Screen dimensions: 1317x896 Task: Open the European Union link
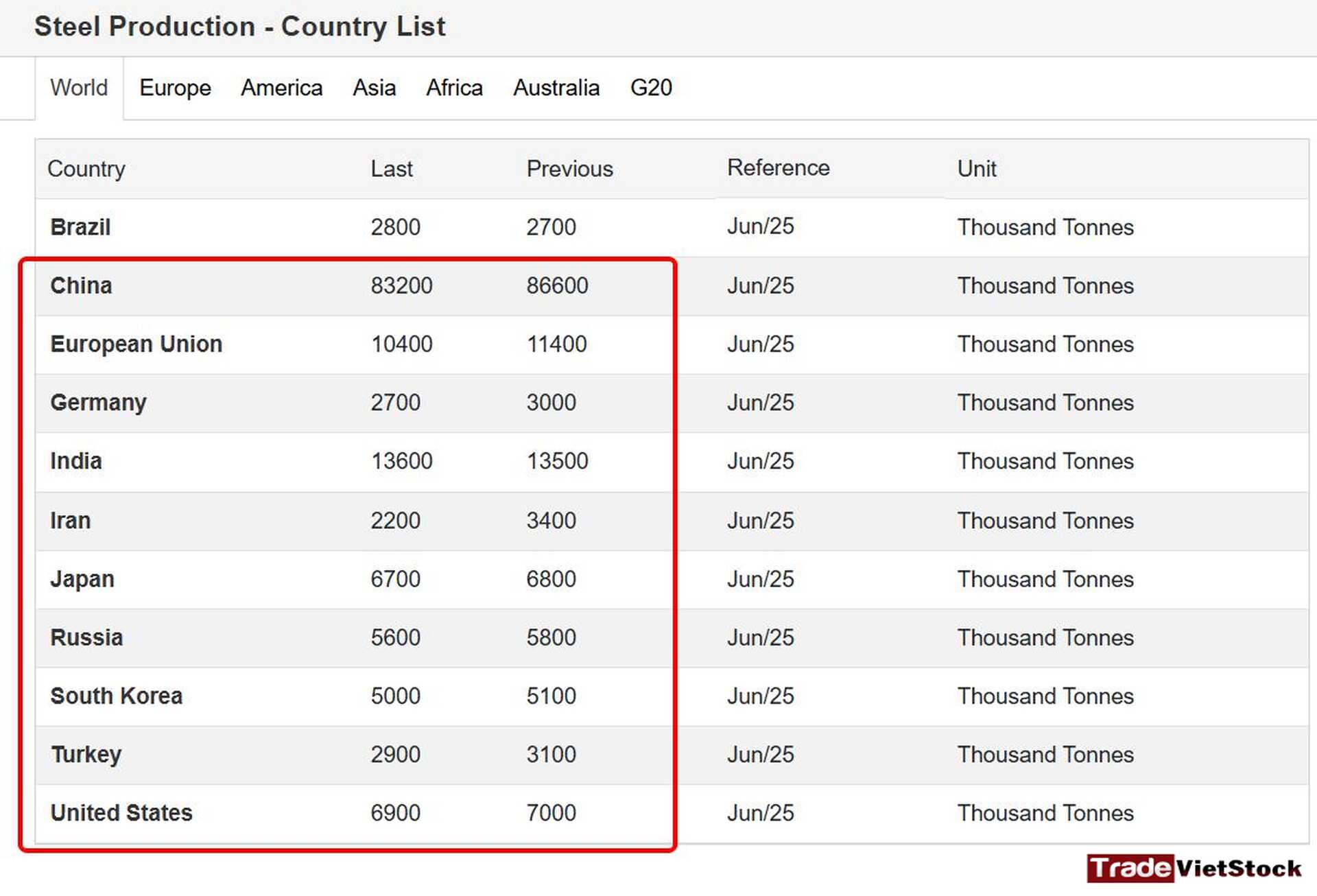[x=136, y=344]
